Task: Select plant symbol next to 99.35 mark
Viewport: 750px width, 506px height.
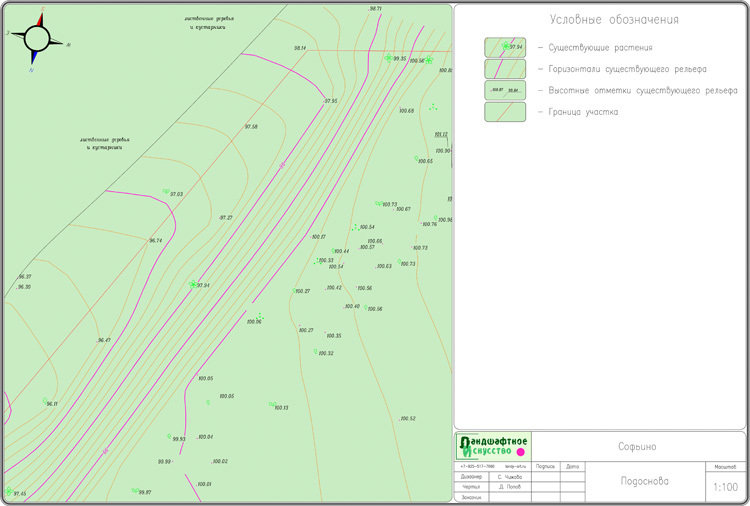Action: pyautogui.click(x=388, y=58)
